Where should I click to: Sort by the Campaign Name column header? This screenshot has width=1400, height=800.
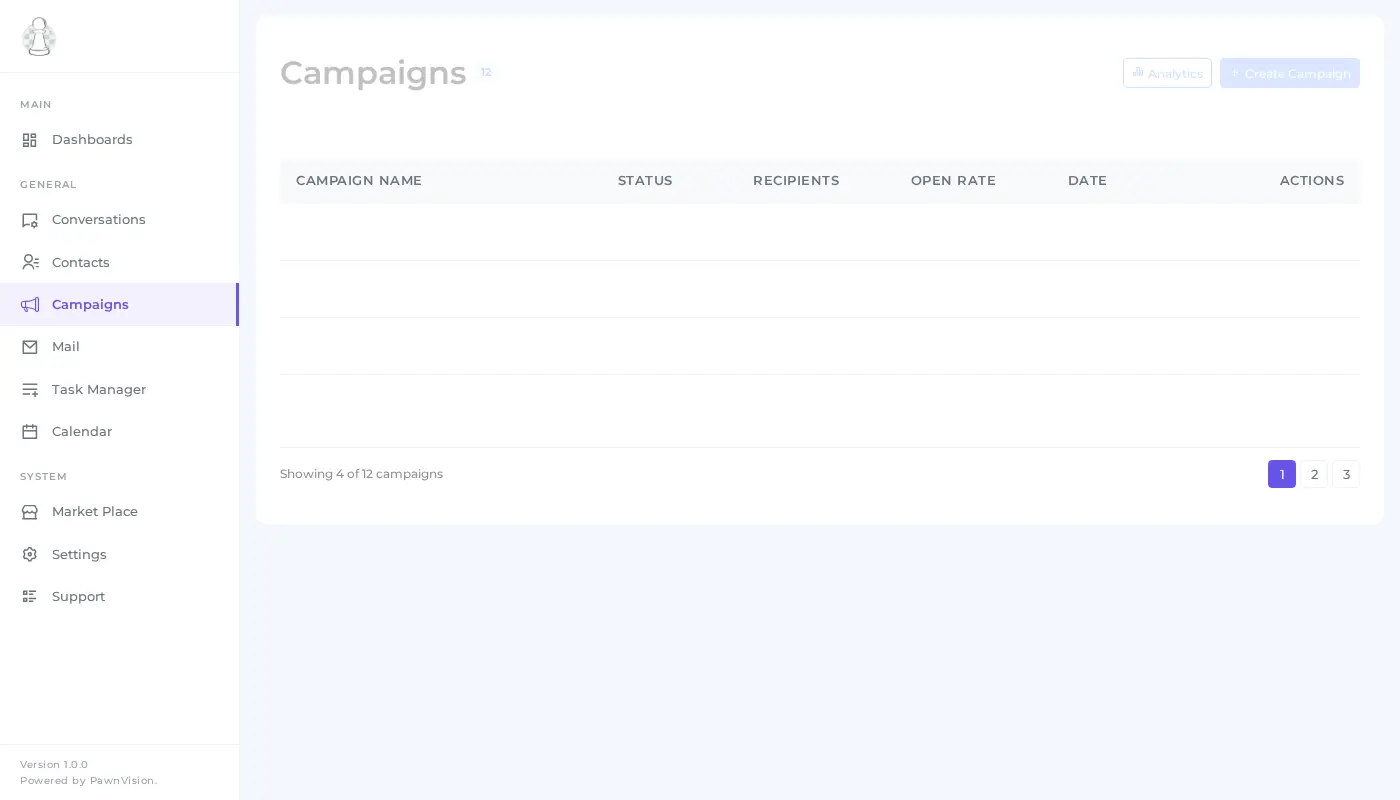(359, 181)
